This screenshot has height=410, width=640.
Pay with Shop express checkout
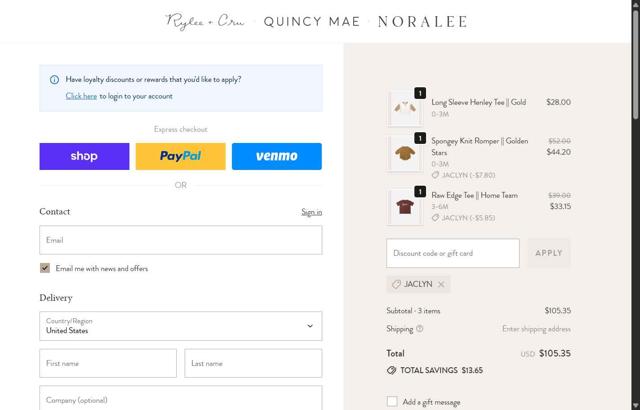pyautogui.click(x=84, y=156)
